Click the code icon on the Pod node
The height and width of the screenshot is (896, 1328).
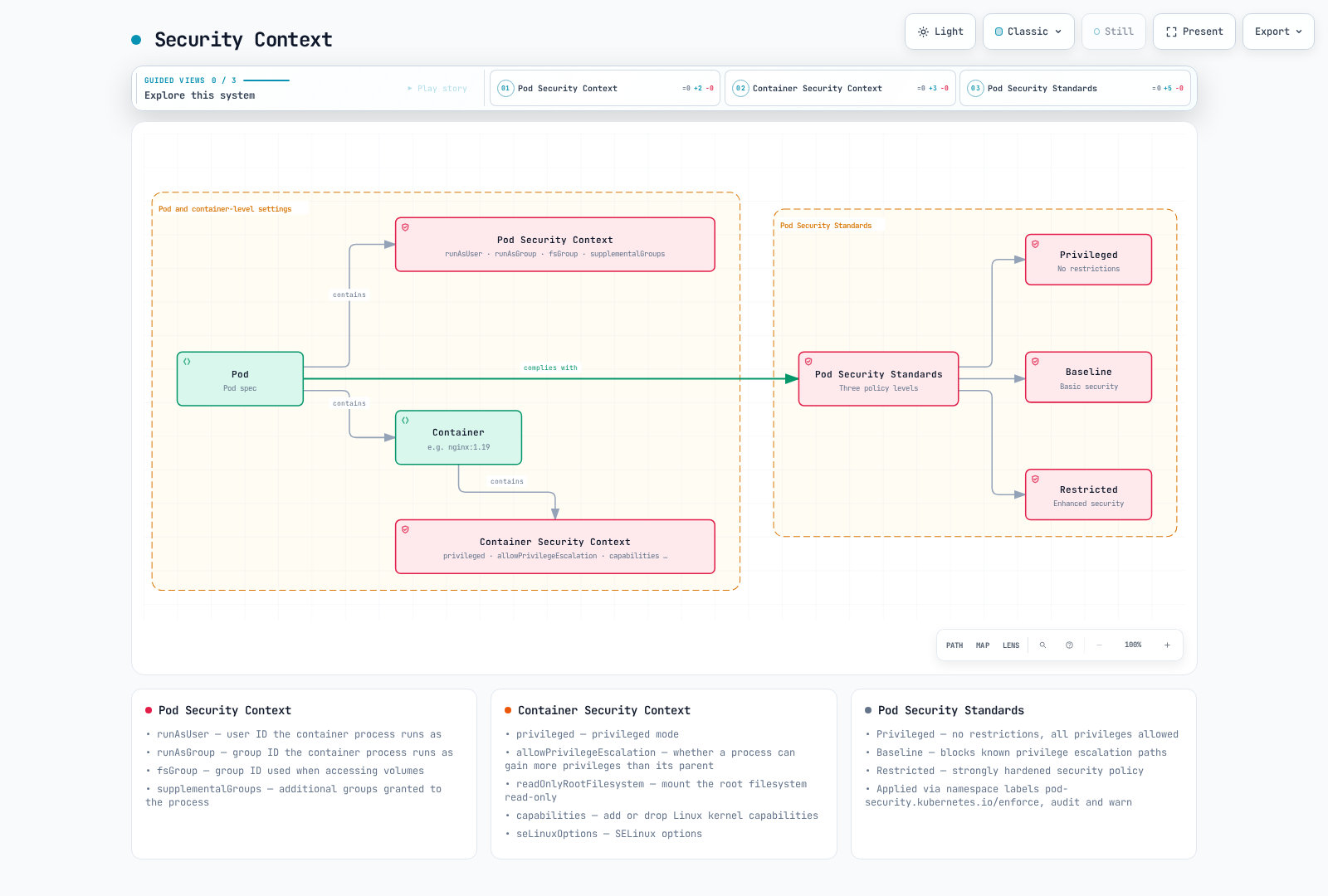(x=187, y=361)
